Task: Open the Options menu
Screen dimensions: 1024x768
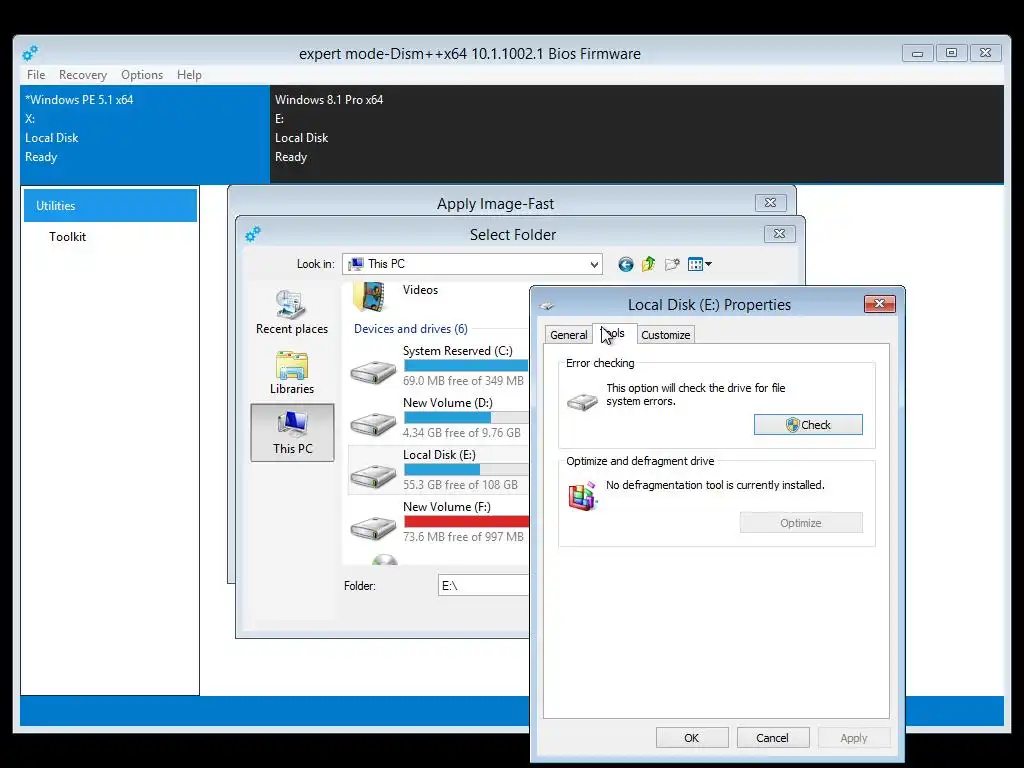Action: pyautogui.click(x=142, y=74)
